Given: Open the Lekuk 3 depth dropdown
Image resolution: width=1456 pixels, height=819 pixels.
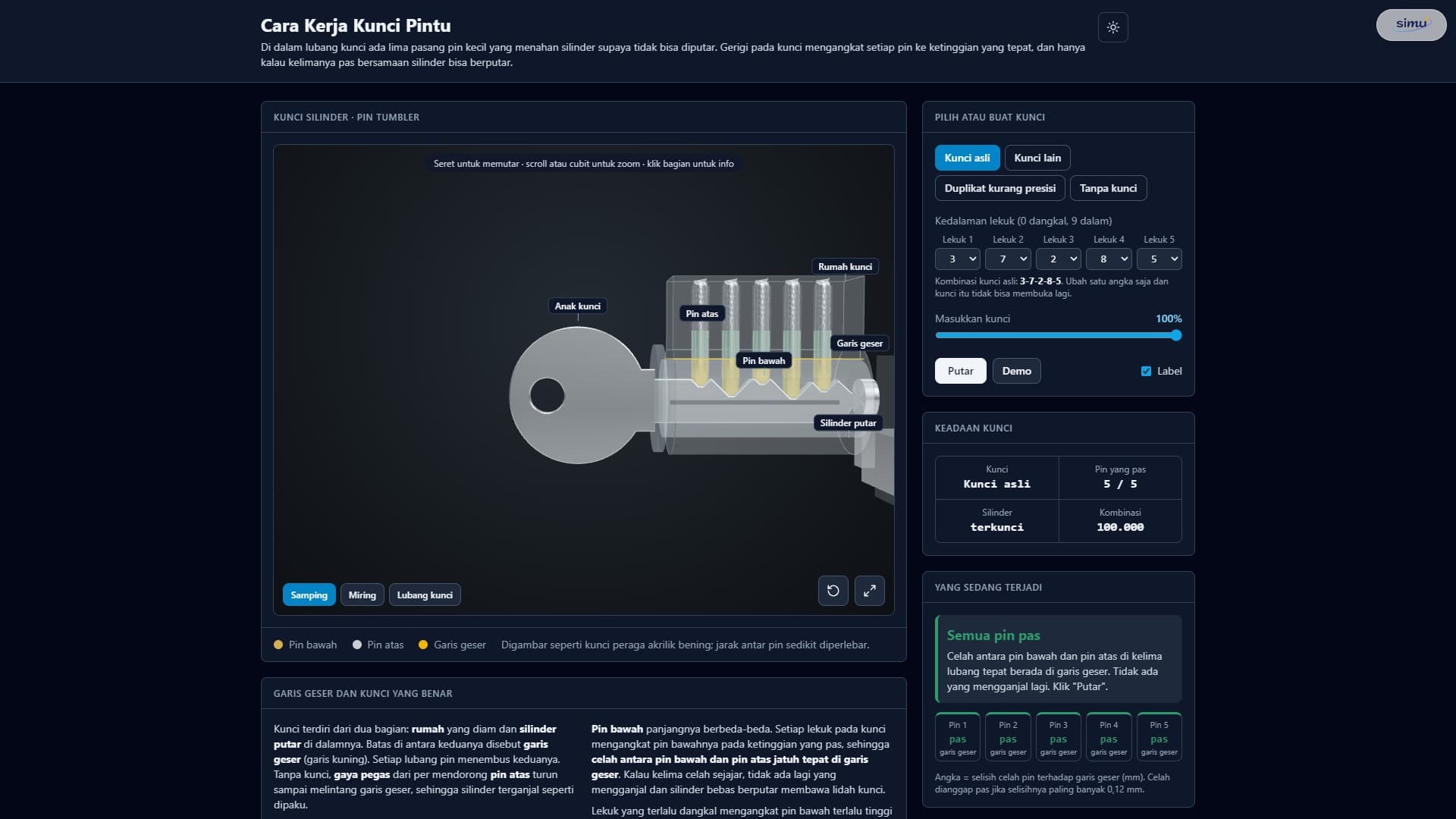Looking at the screenshot, I should point(1058,259).
